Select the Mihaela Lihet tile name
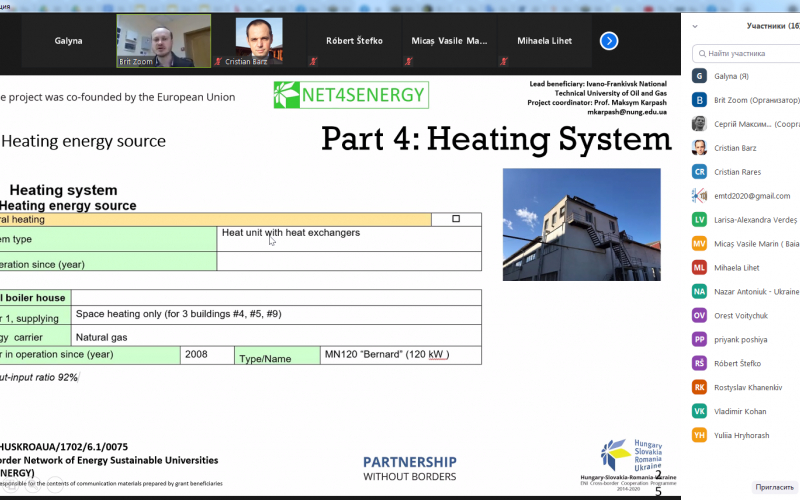Viewport: 800px width, 500px height. 544,41
